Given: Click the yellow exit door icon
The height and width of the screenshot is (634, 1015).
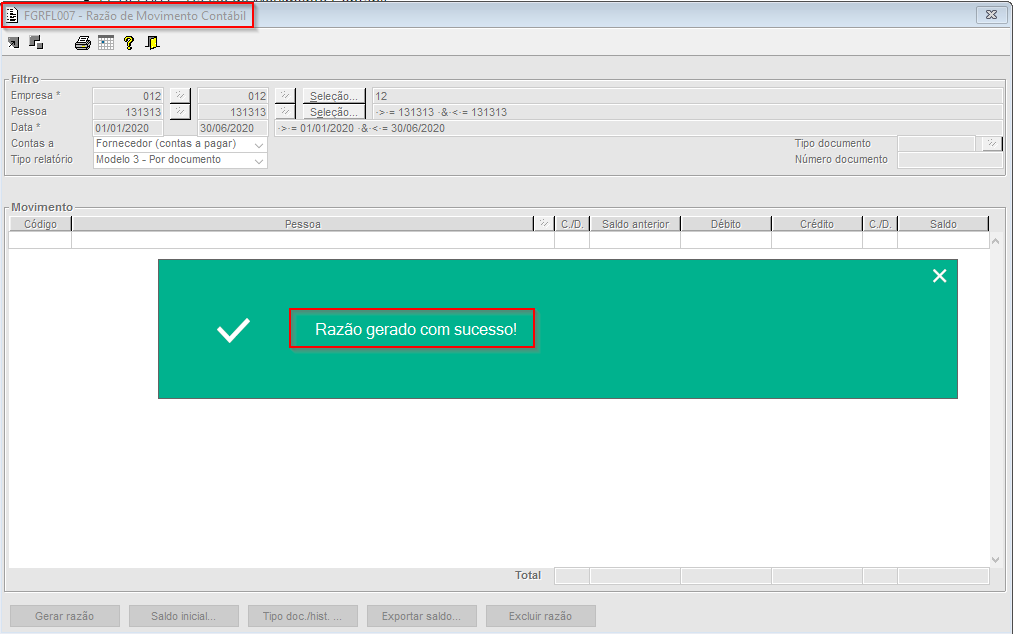Looking at the screenshot, I should (x=152, y=43).
